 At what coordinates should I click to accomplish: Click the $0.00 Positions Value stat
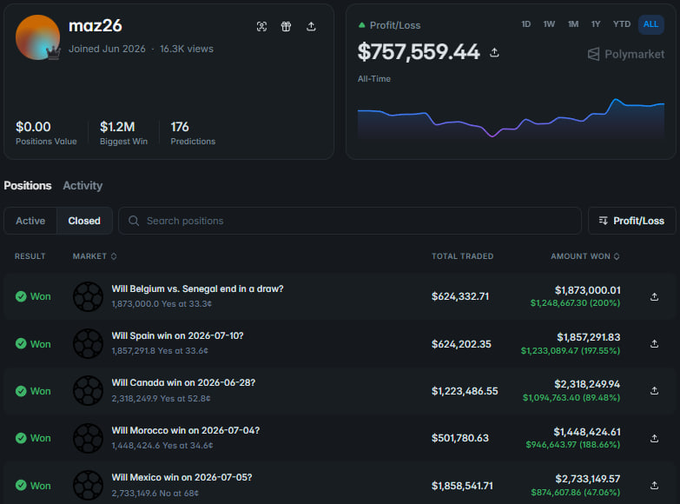click(46, 133)
